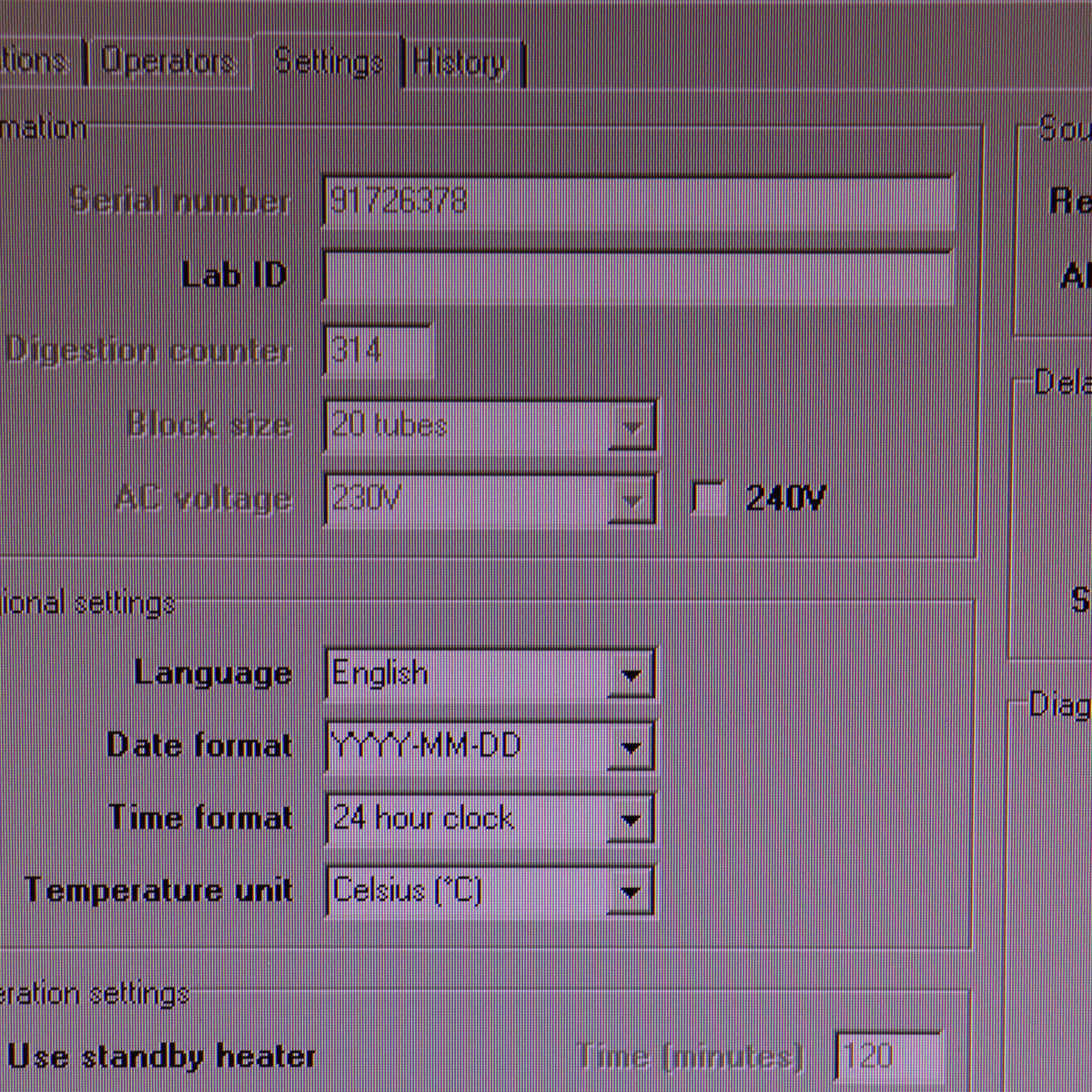This screenshot has height=1092, width=1092.
Task: Click the partially visible leftmost tab
Action: [35, 62]
